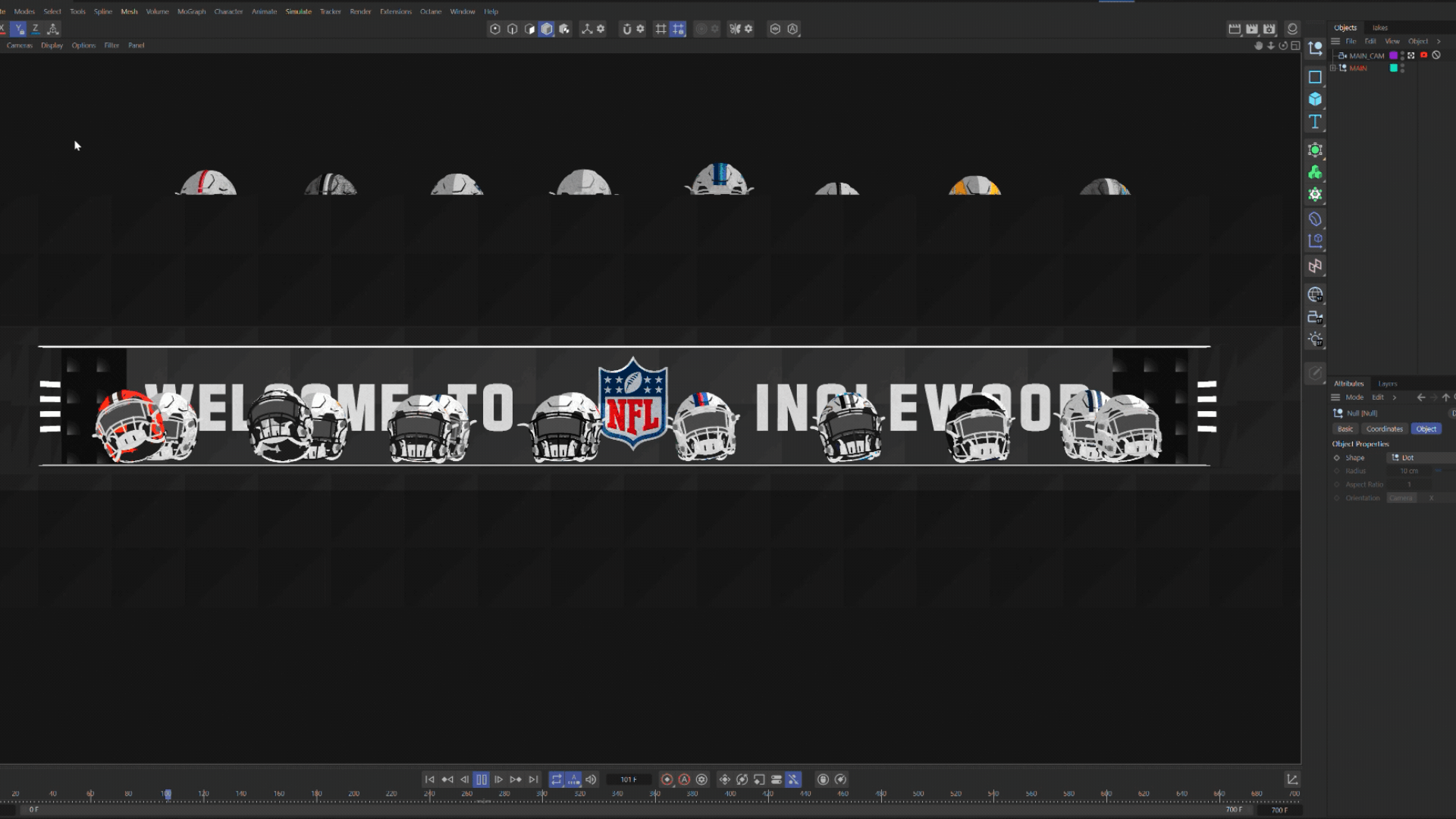Open the Simulate menu
The height and width of the screenshot is (819, 1456).
coord(298,11)
